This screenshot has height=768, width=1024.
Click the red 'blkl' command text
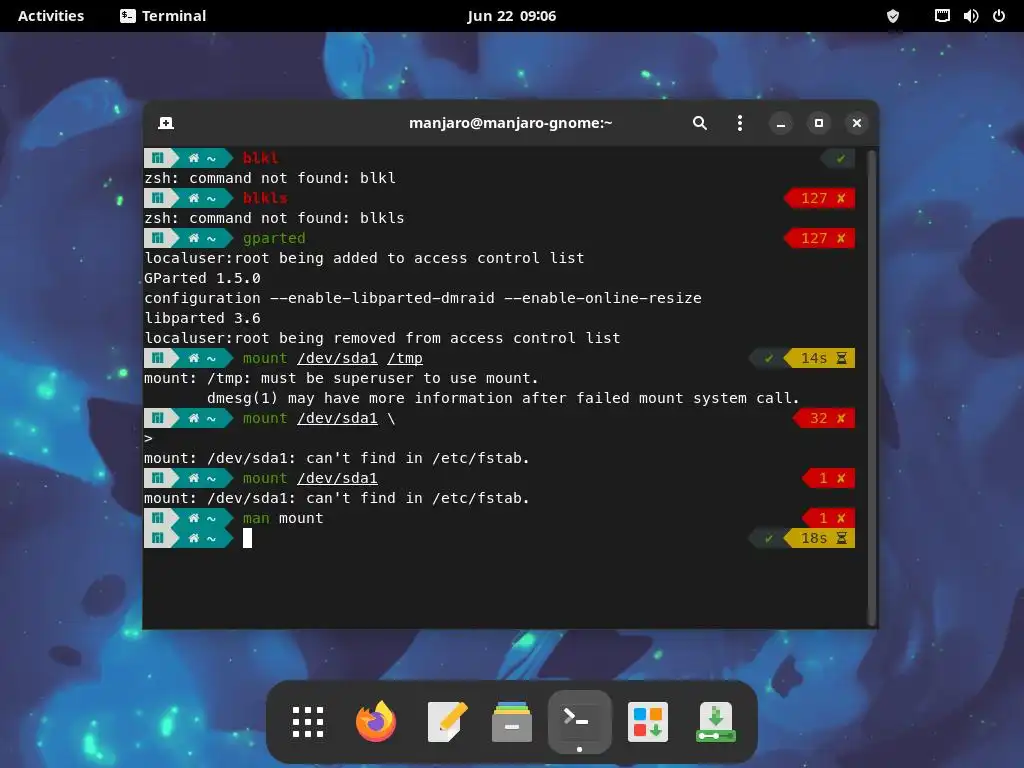(261, 158)
